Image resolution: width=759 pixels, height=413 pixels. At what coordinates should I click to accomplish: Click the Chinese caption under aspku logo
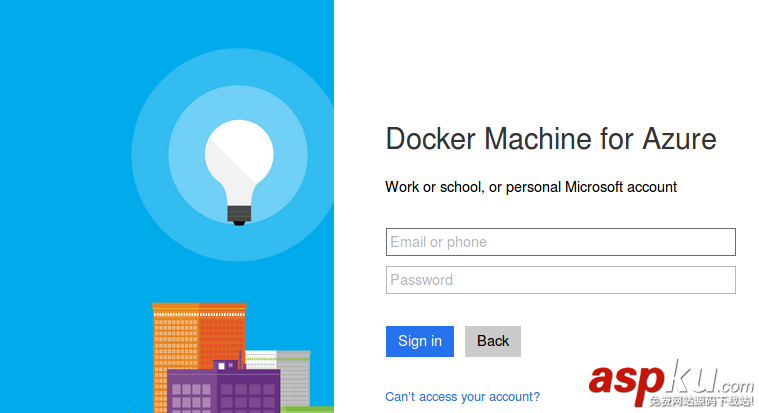700,402
